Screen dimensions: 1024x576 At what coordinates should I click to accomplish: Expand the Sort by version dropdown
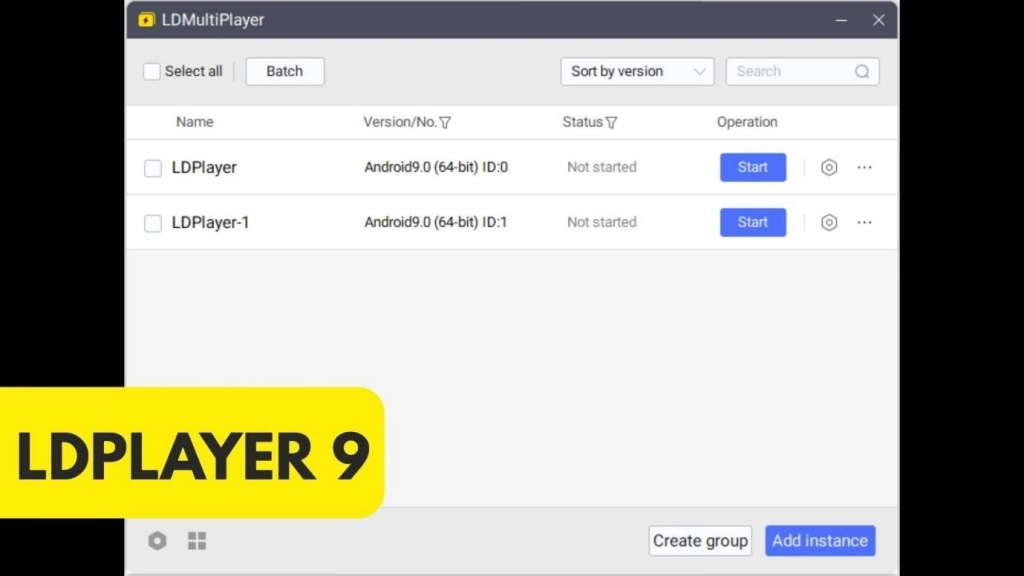[x=637, y=71]
